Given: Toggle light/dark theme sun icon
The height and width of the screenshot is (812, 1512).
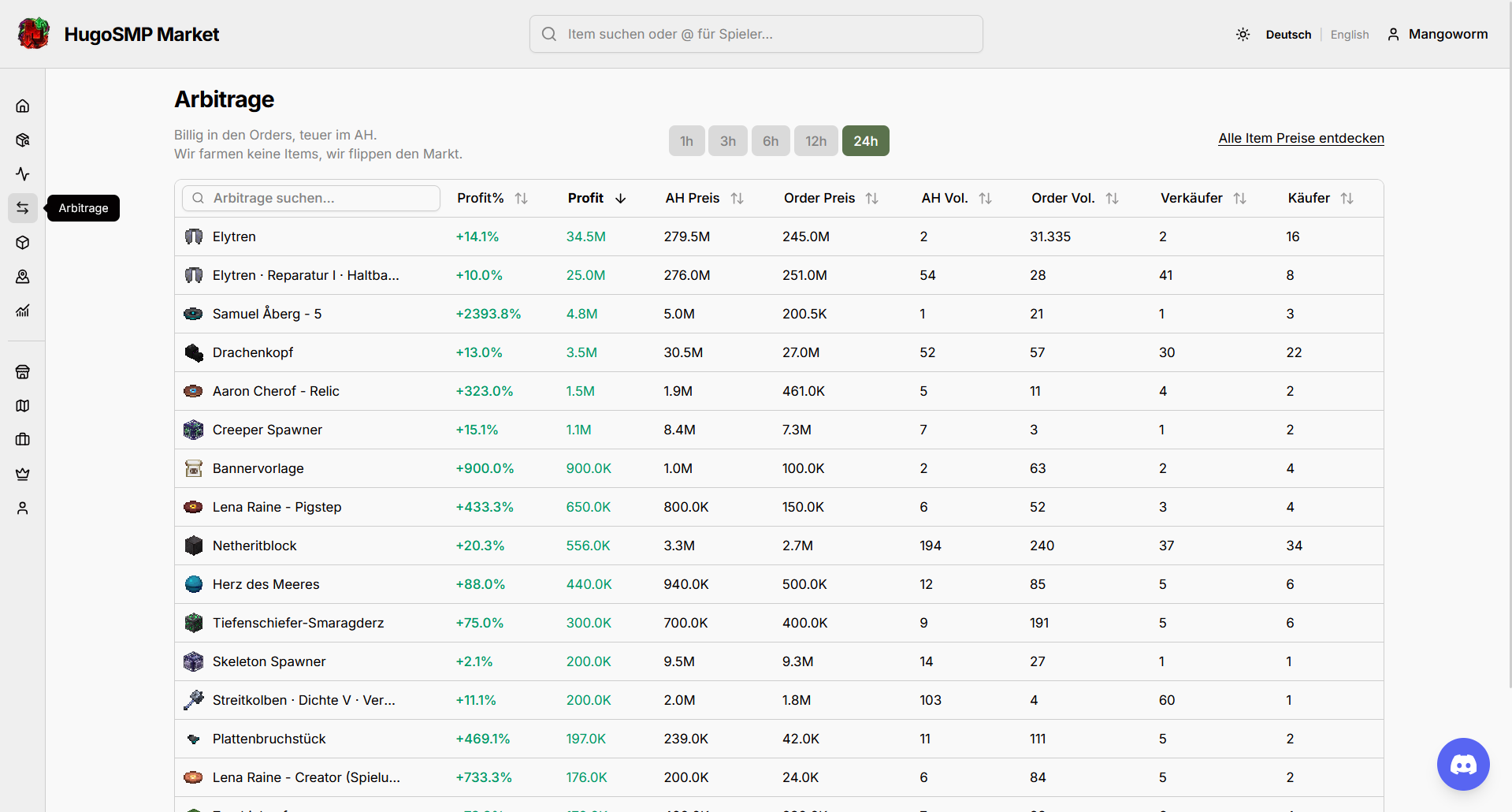Looking at the screenshot, I should coord(1243,34).
